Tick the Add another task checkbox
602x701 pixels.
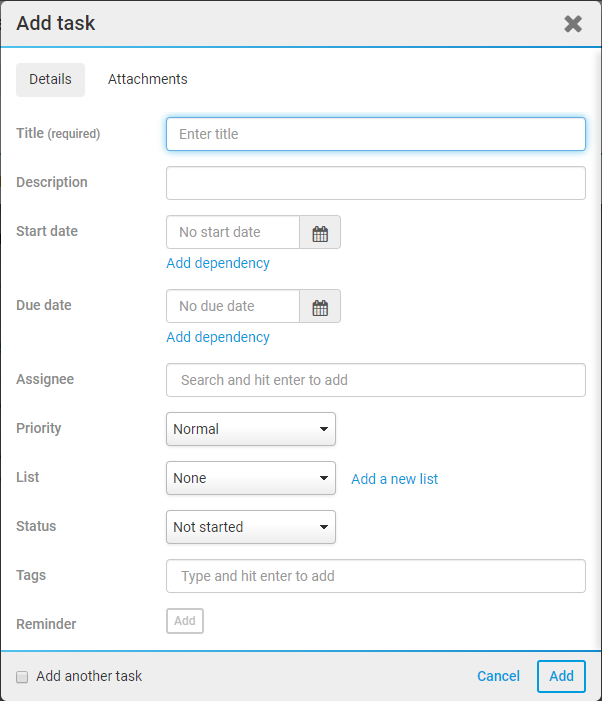22,677
